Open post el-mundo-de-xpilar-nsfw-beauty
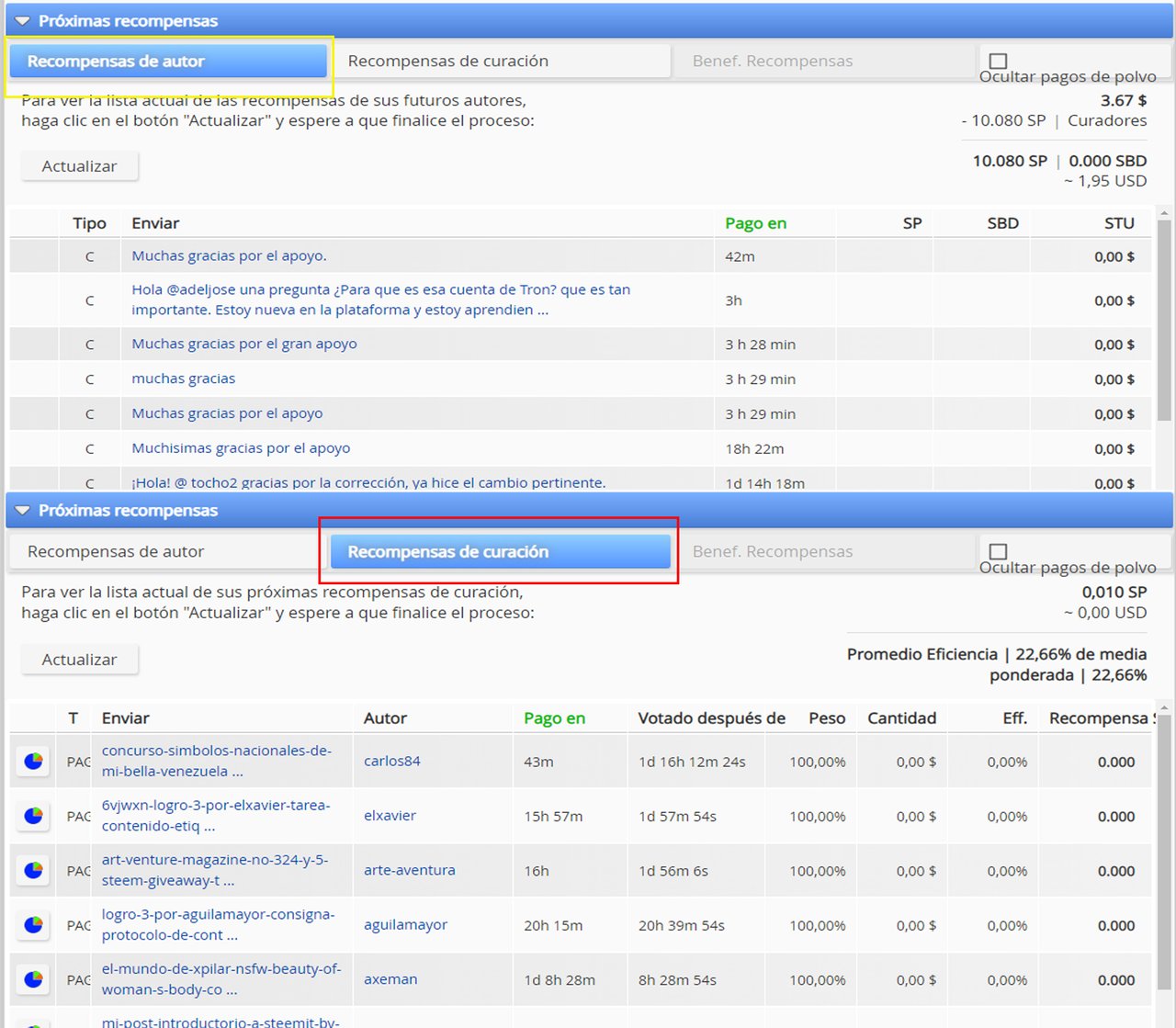This screenshot has width=1176, height=1028. click(221, 979)
